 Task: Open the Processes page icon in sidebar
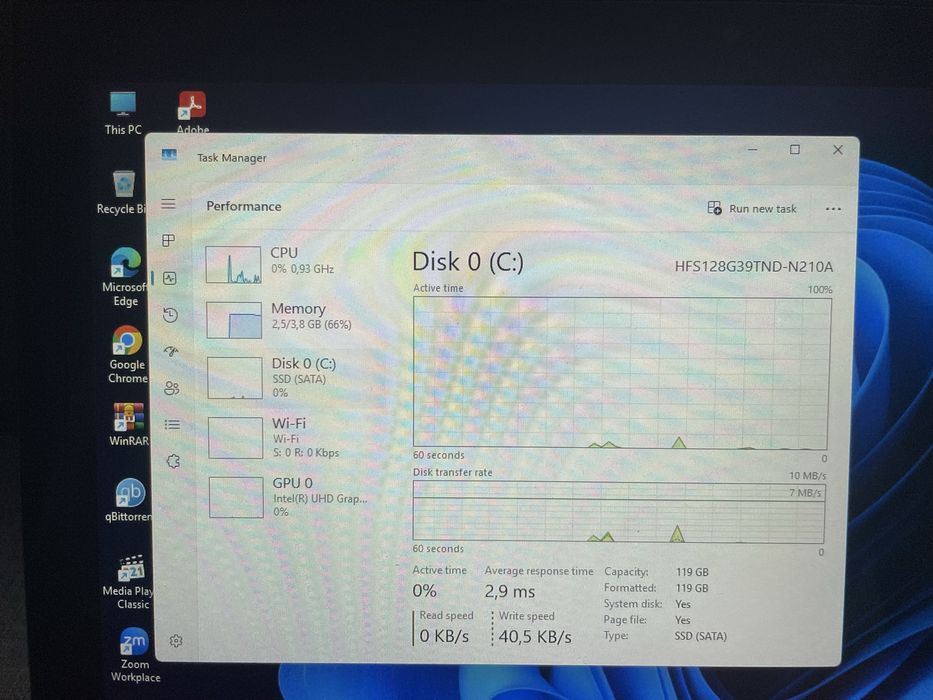(x=169, y=240)
